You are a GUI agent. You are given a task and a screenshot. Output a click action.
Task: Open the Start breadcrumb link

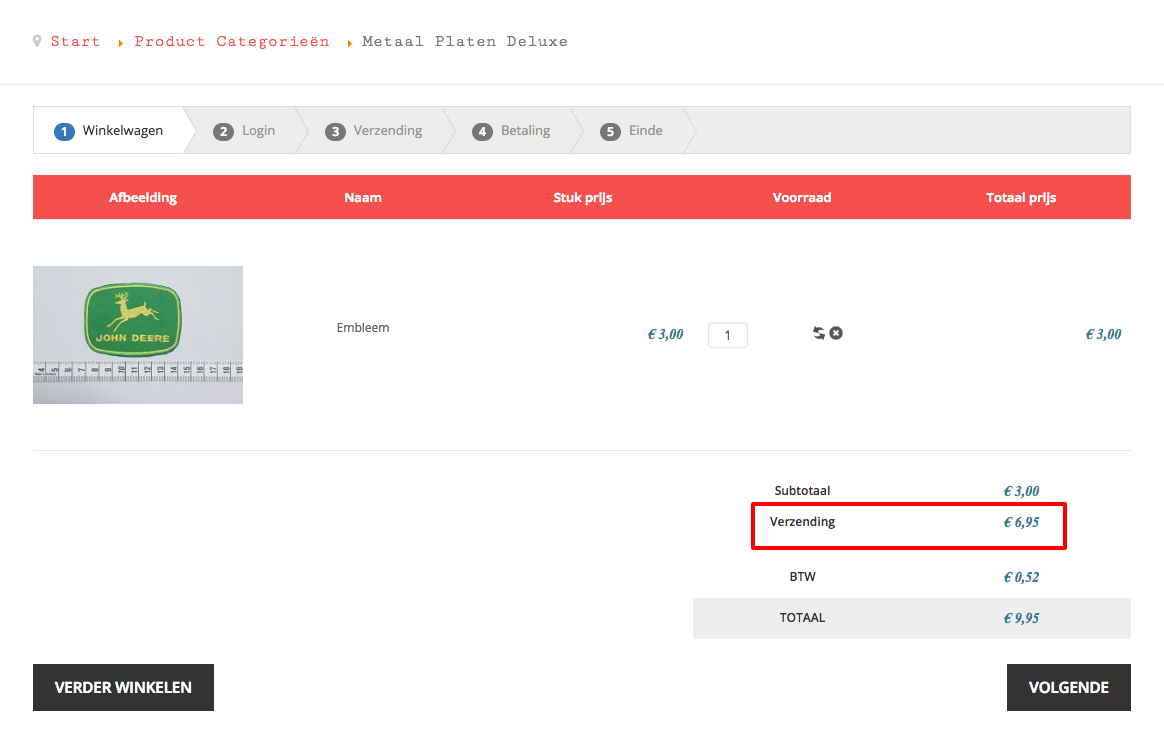75,42
